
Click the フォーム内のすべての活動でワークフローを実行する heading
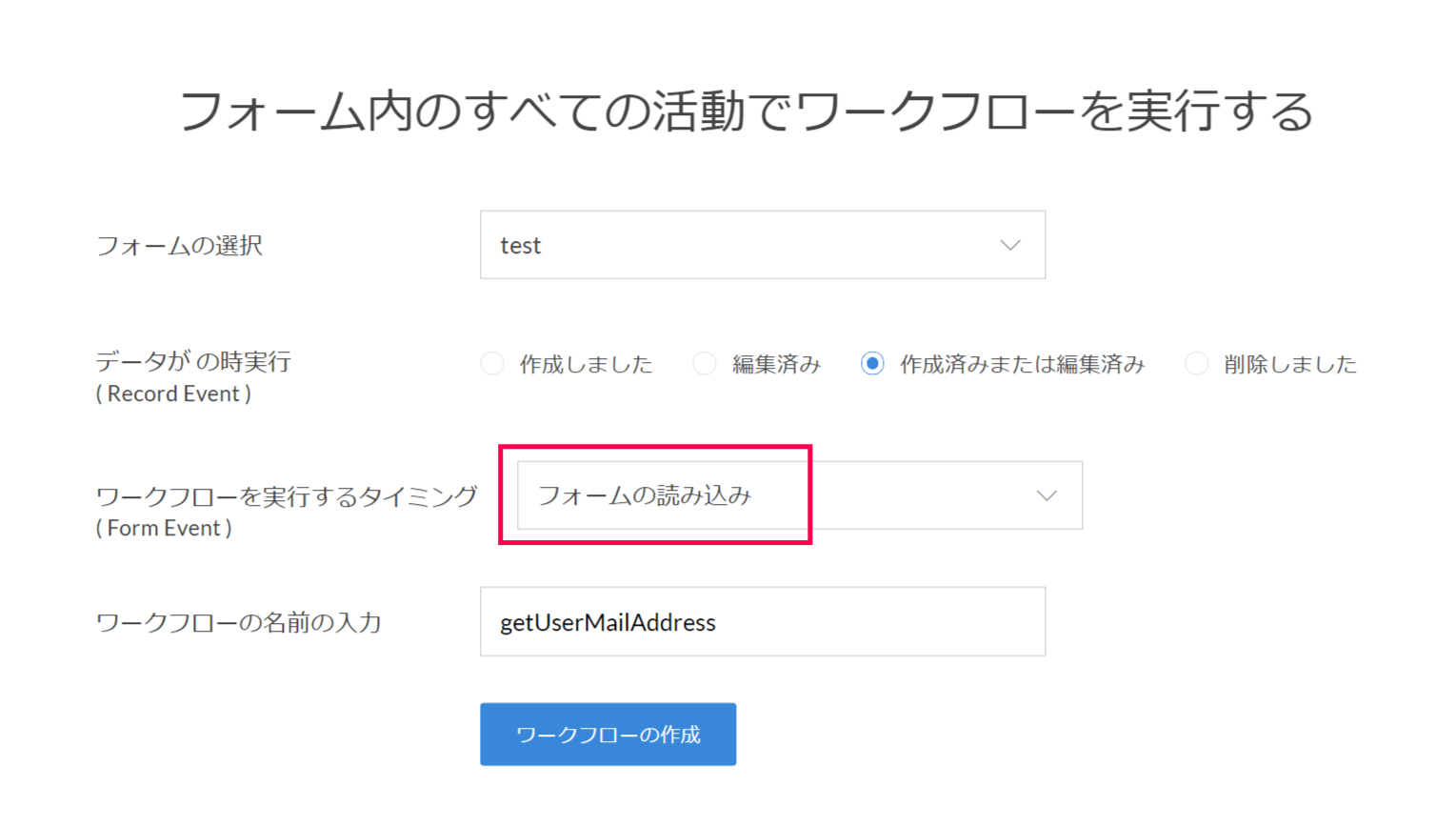pyautogui.click(x=747, y=111)
